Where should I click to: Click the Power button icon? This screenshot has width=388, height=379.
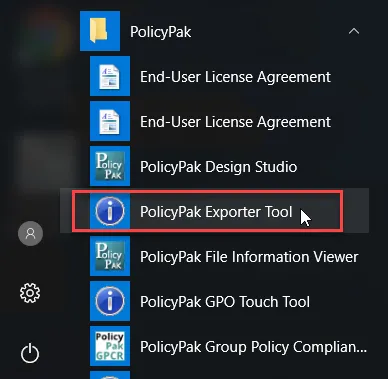(30, 353)
